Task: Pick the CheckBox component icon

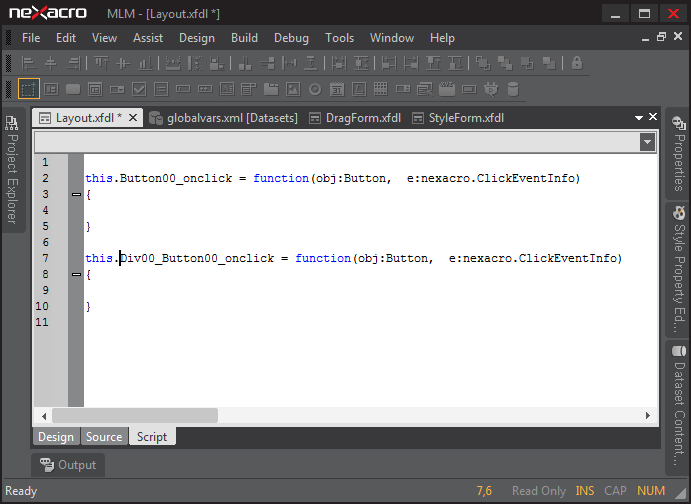Action: 139,89
